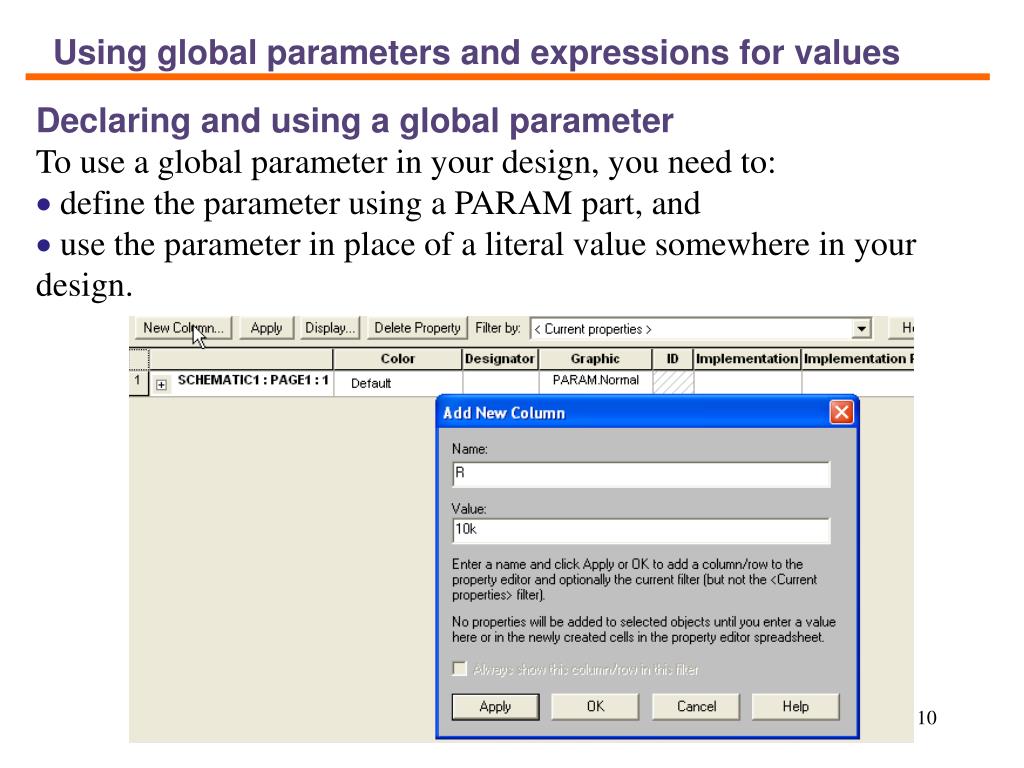Open the Display... button
Screen dimensions: 1024x768
pos(330,328)
